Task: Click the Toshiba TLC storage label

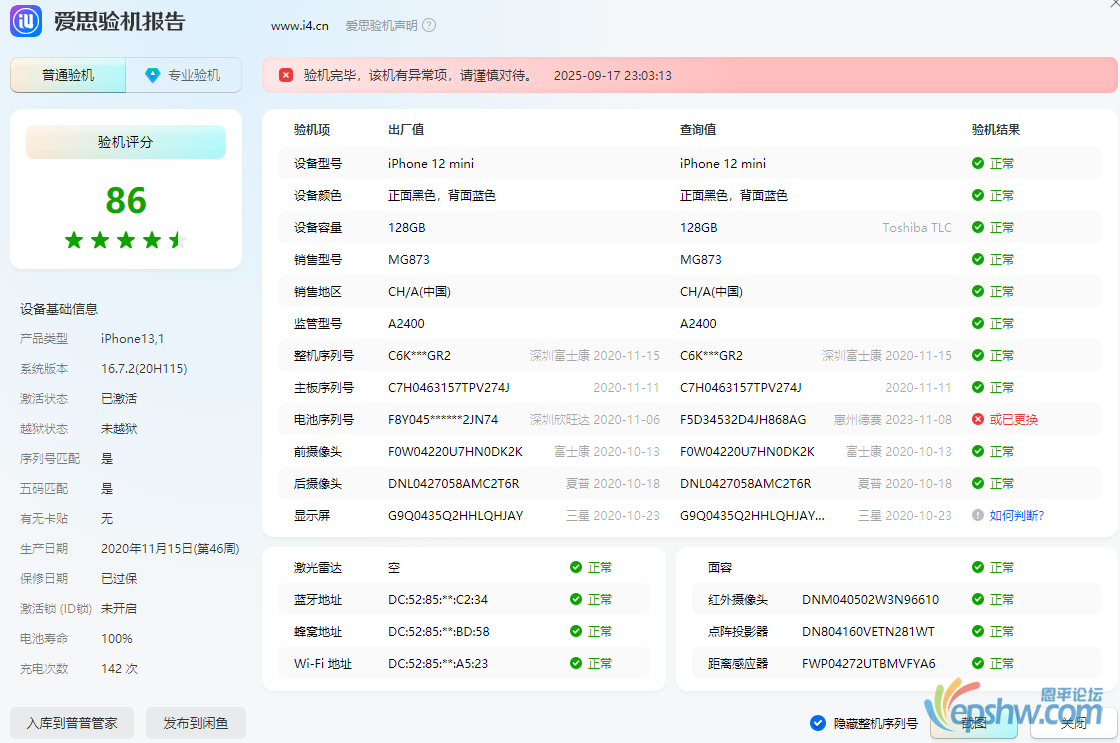Action: coord(916,227)
